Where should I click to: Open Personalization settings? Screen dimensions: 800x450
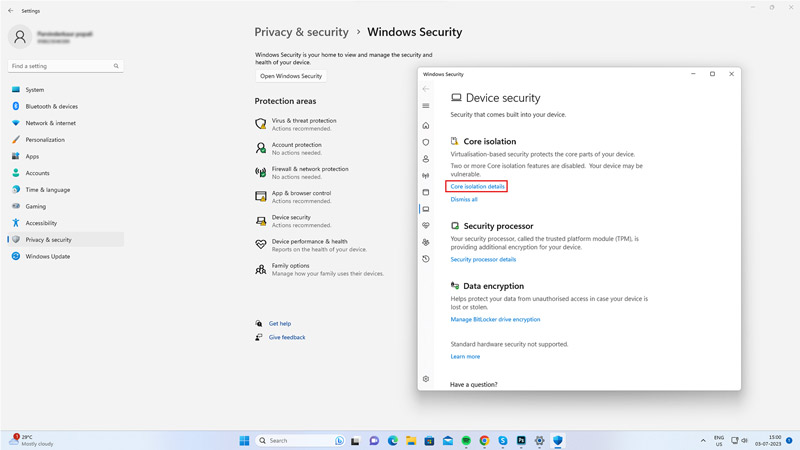[x=65, y=140]
